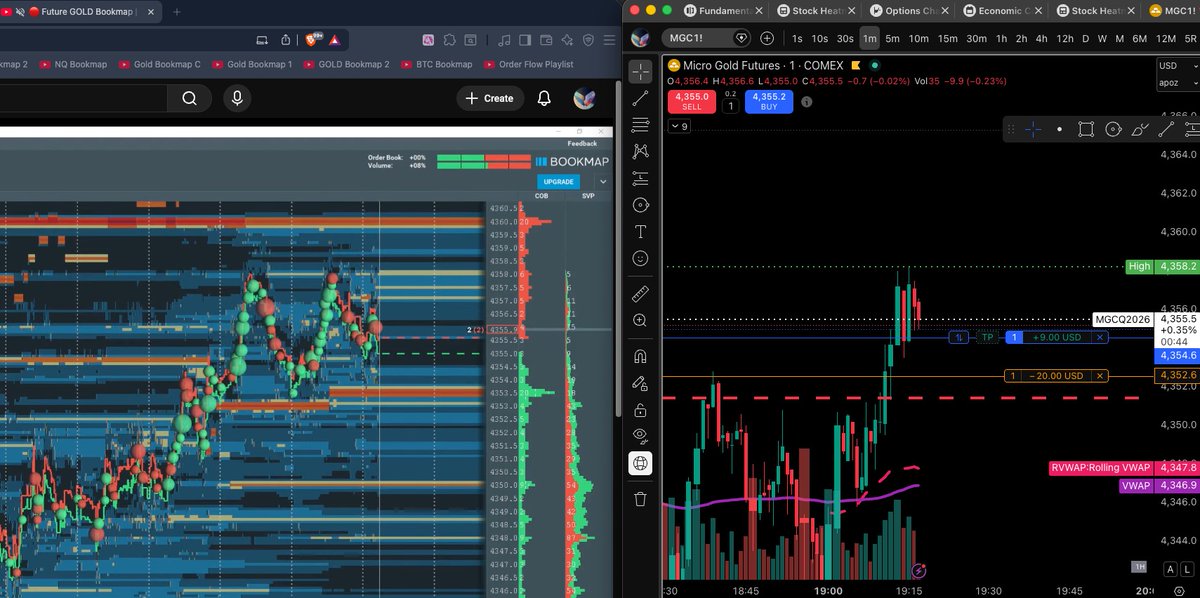Click the order quantity box showing 1
The width and height of the screenshot is (1200, 598).
click(x=731, y=105)
